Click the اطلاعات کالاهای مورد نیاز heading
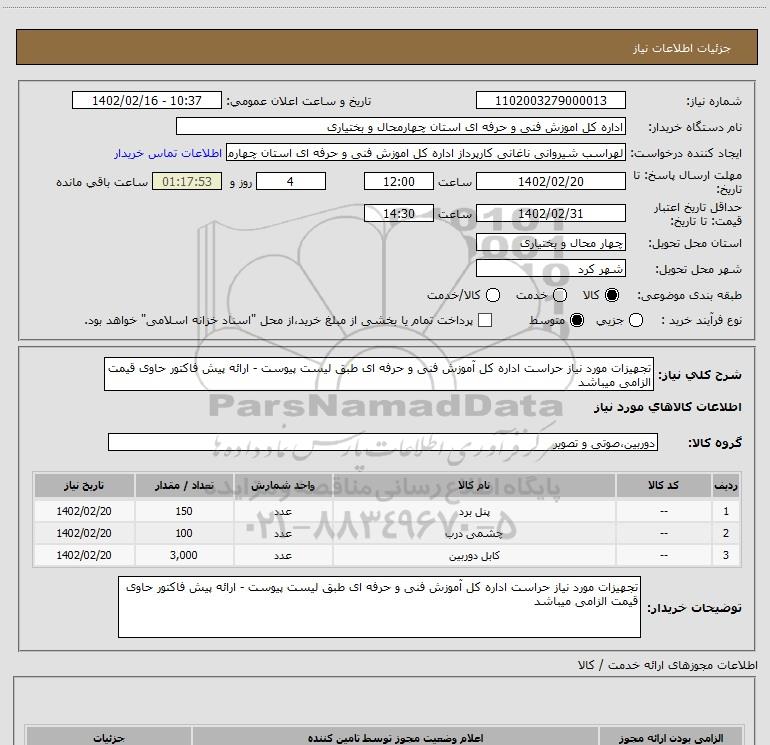Screen dimensions: 770x745 click(667, 407)
